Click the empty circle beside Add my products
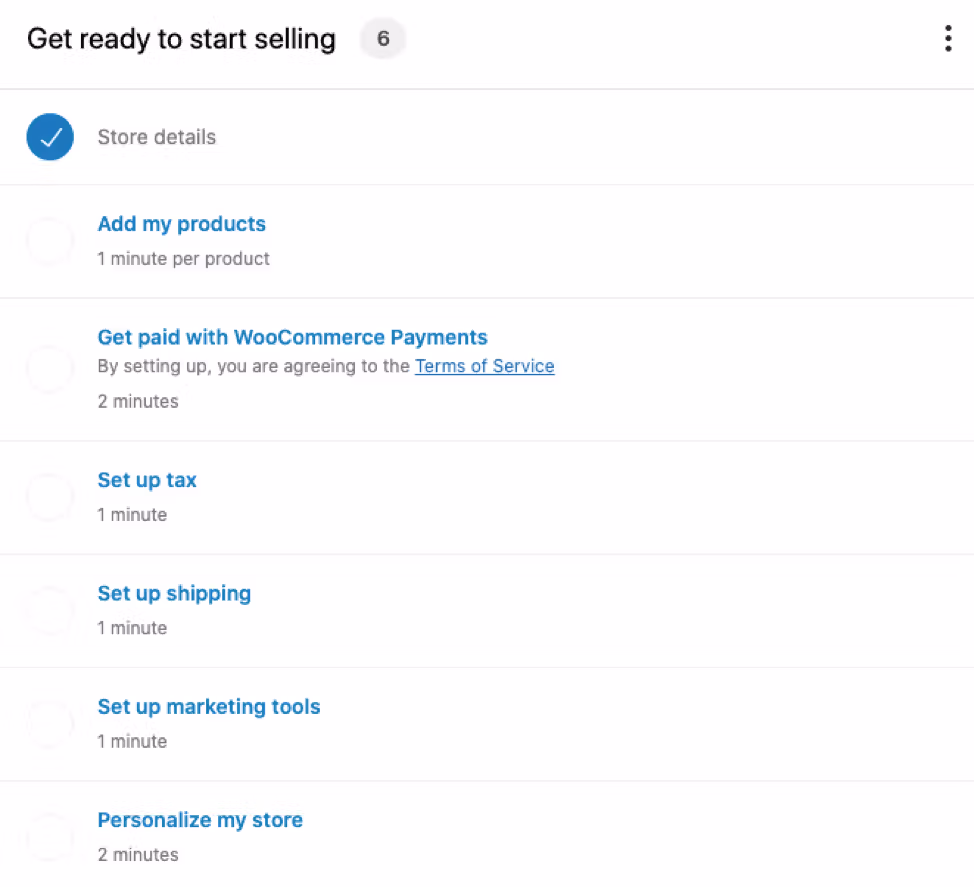The image size is (974, 887). pos(50,240)
